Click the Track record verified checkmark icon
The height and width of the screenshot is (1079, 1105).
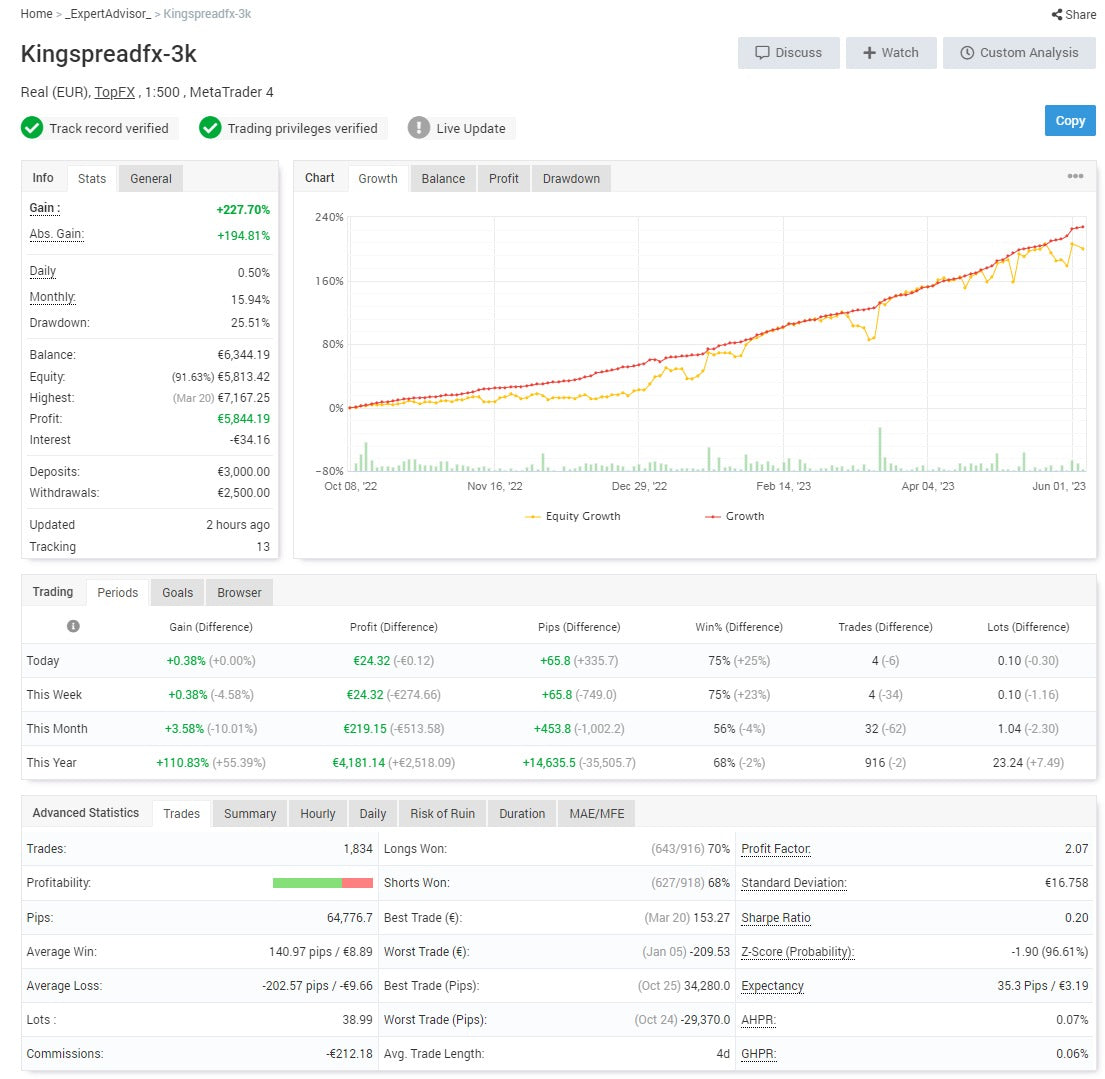pyautogui.click(x=32, y=128)
